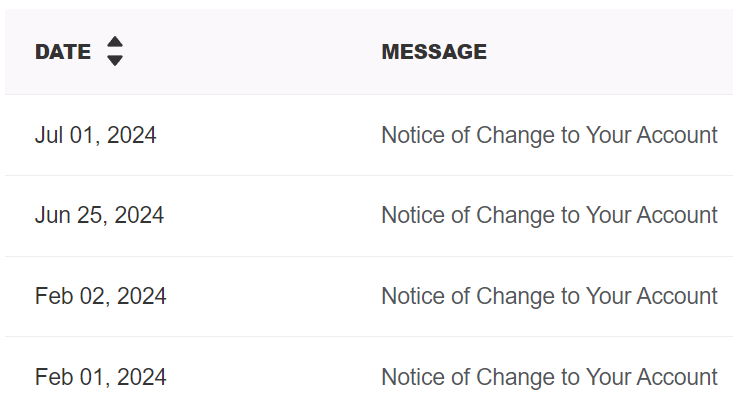Viewport: 733px width, 409px height.
Task: Click the word "Account" in the Jul 01 notice
Action: point(678,135)
